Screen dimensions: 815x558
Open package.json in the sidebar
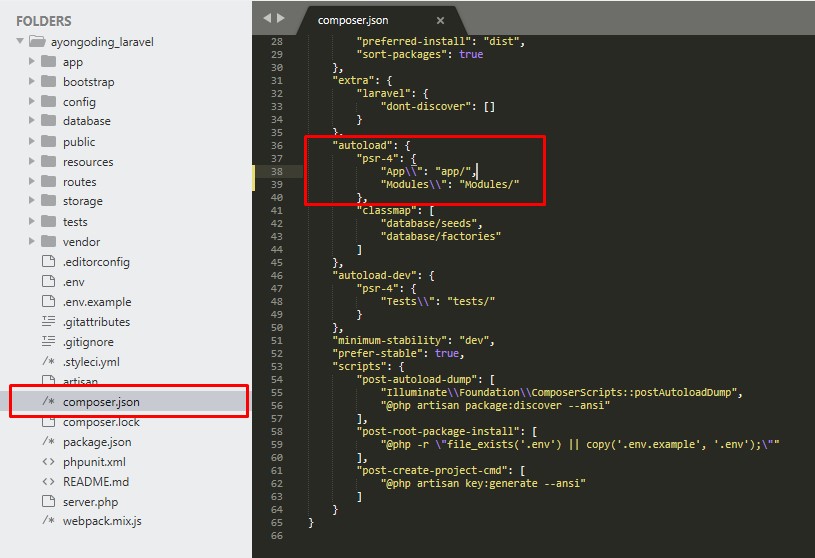(x=97, y=442)
